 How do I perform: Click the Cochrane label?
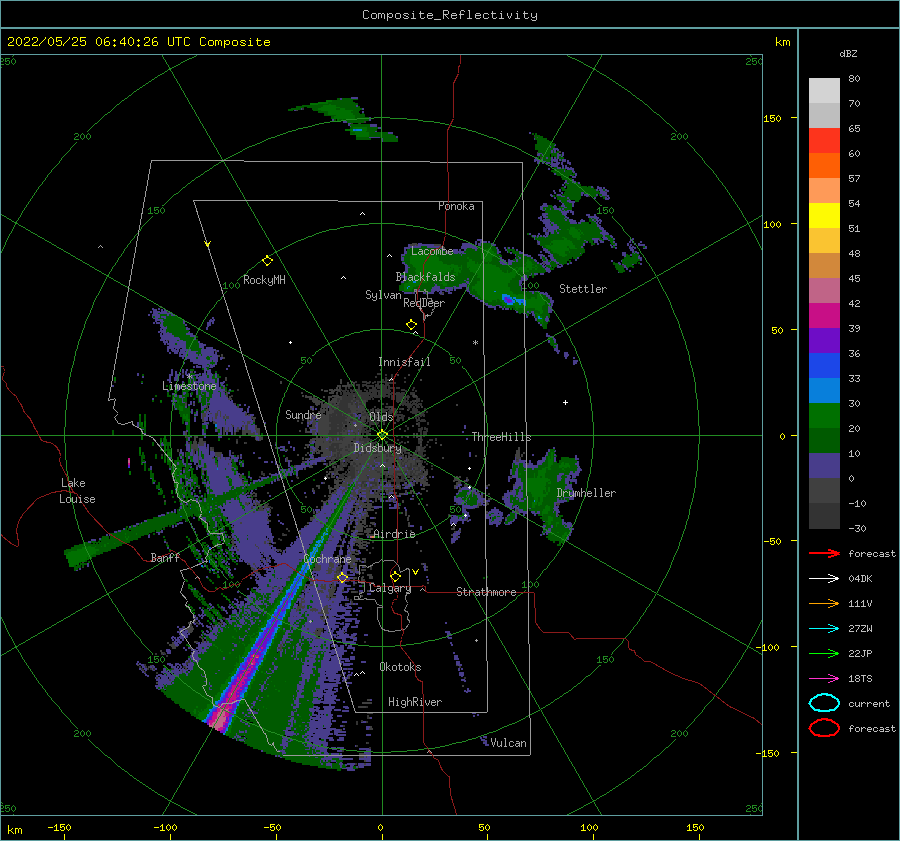(x=327, y=559)
